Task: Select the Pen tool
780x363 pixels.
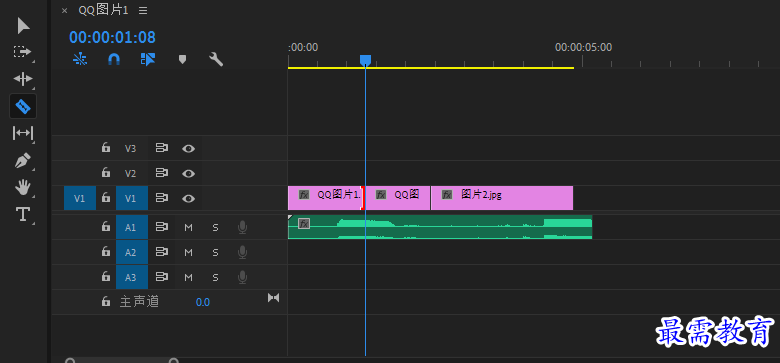Action: click(23, 160)
